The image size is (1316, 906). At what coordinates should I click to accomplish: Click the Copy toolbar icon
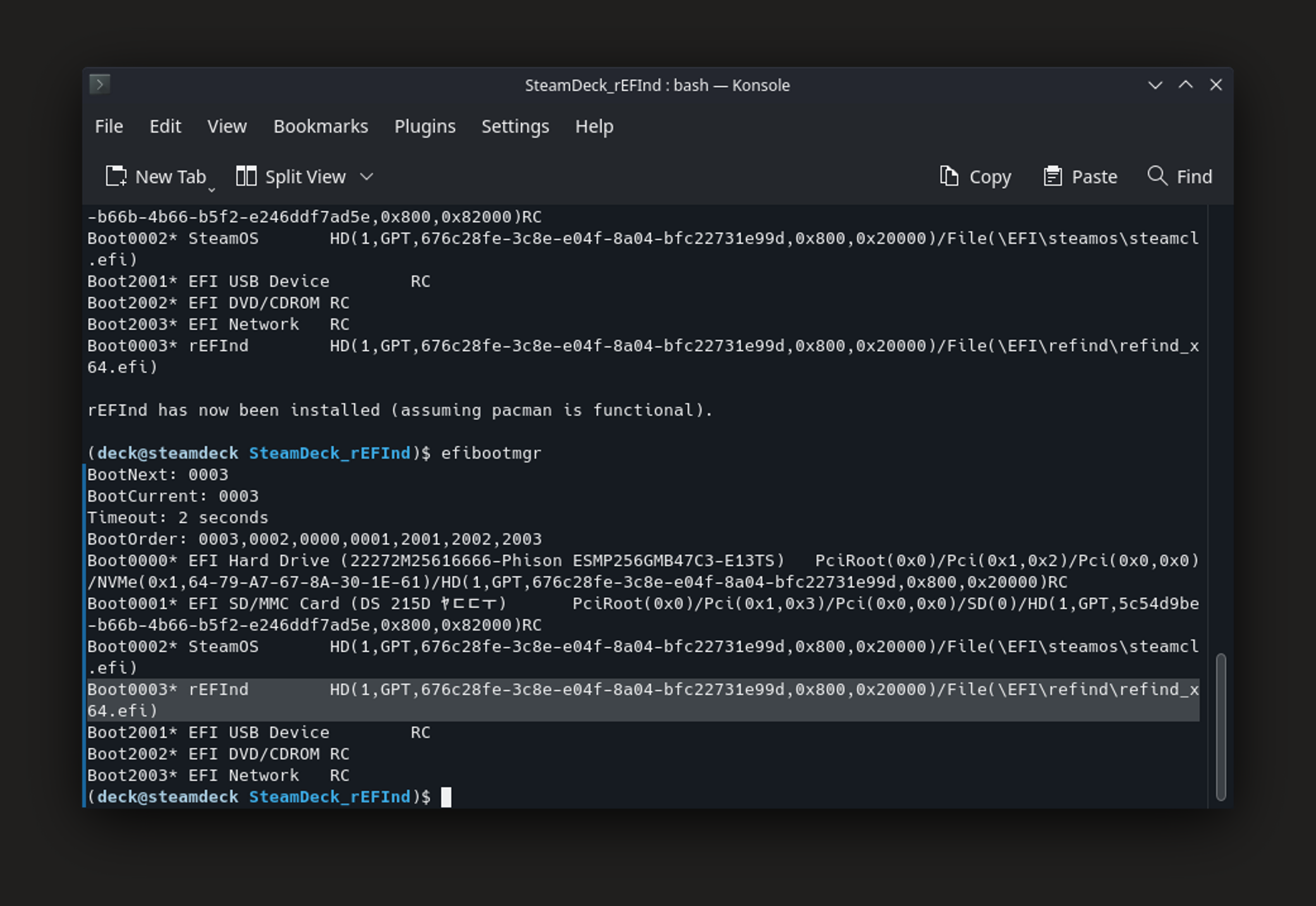[949, 176]
